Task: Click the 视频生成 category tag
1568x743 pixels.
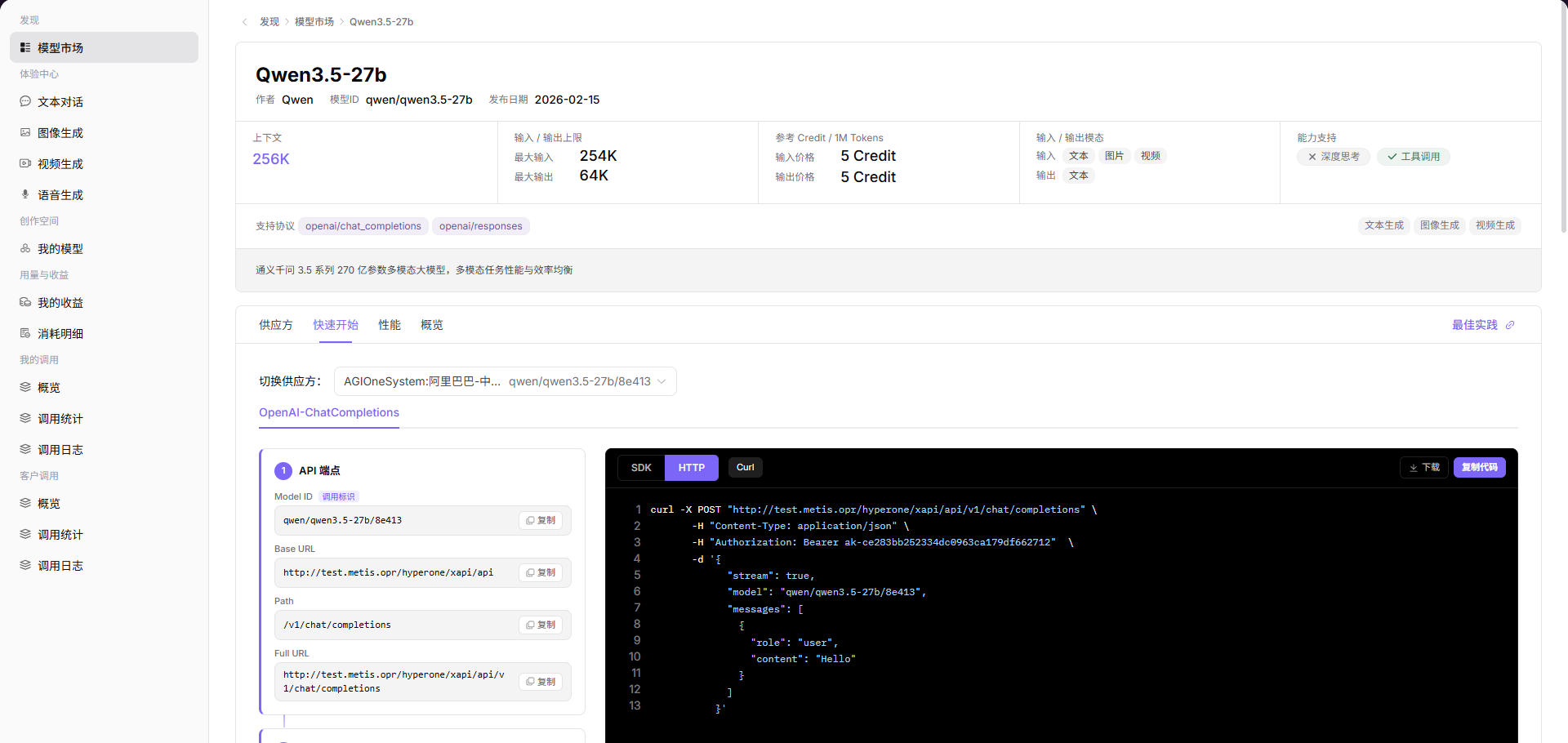Action: (x=1495, y=225)
